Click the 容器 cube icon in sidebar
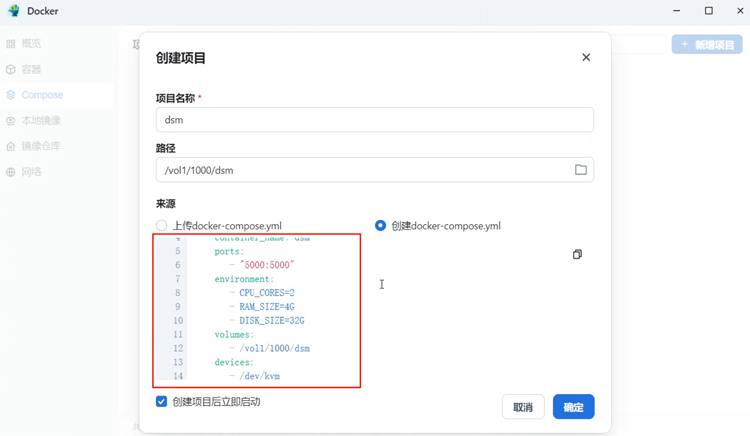The image size is (750, 436). click(x=11, y=69)
